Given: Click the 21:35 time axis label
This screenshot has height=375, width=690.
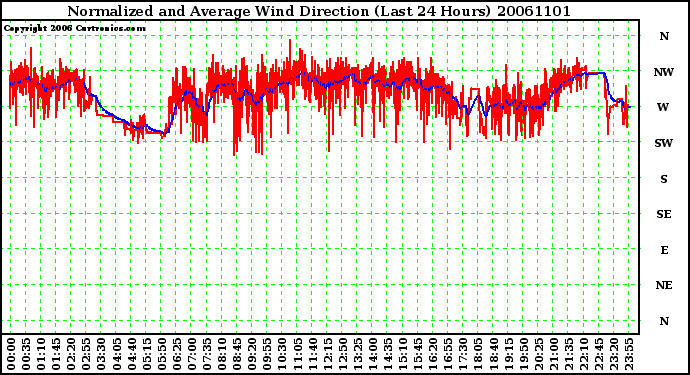Looking at the screenshot, I should (x=568, y=355).
